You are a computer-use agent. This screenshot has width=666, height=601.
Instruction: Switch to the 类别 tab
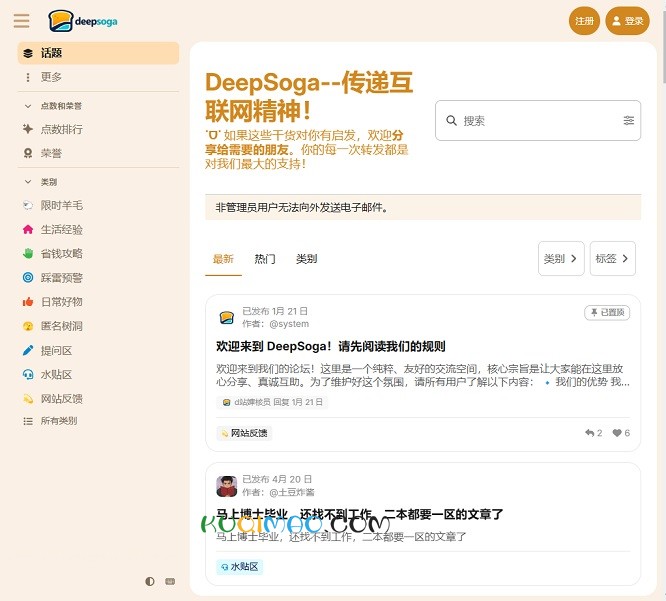coord(306,259)
